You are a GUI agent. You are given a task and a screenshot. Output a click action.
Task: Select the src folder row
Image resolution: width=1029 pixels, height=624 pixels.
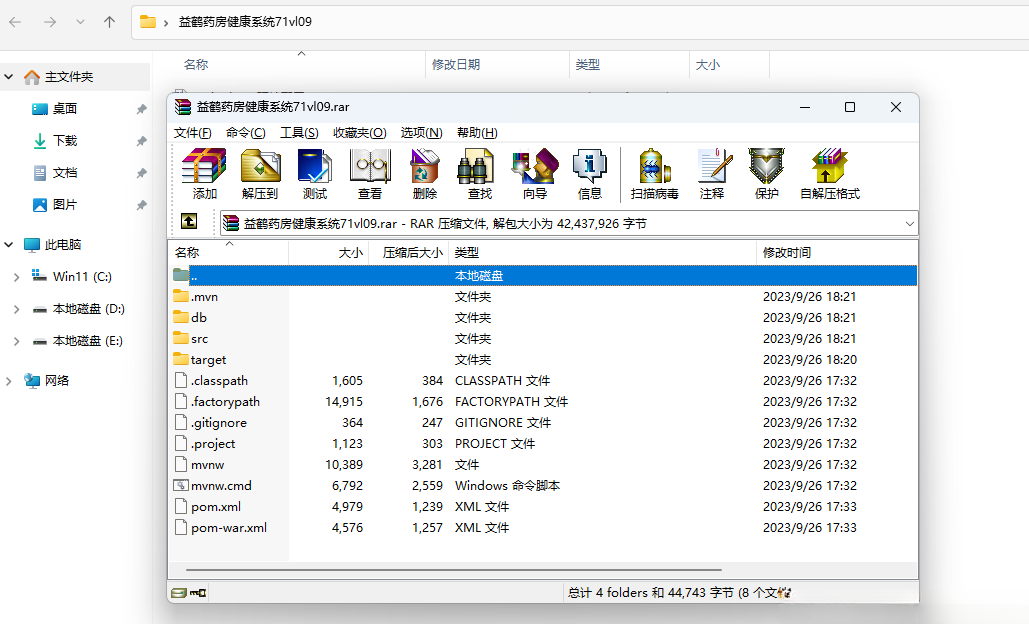(543, 339)
